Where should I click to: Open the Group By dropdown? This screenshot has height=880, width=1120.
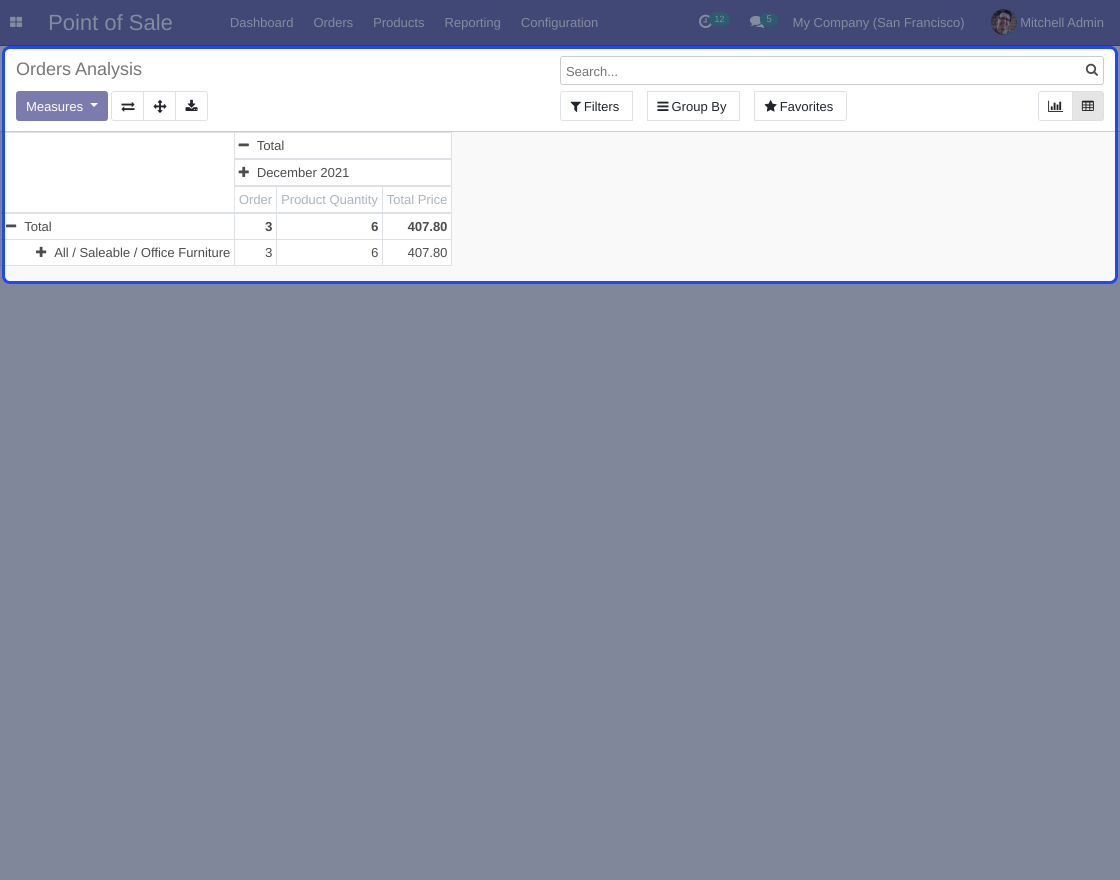[x=693, y=106]
